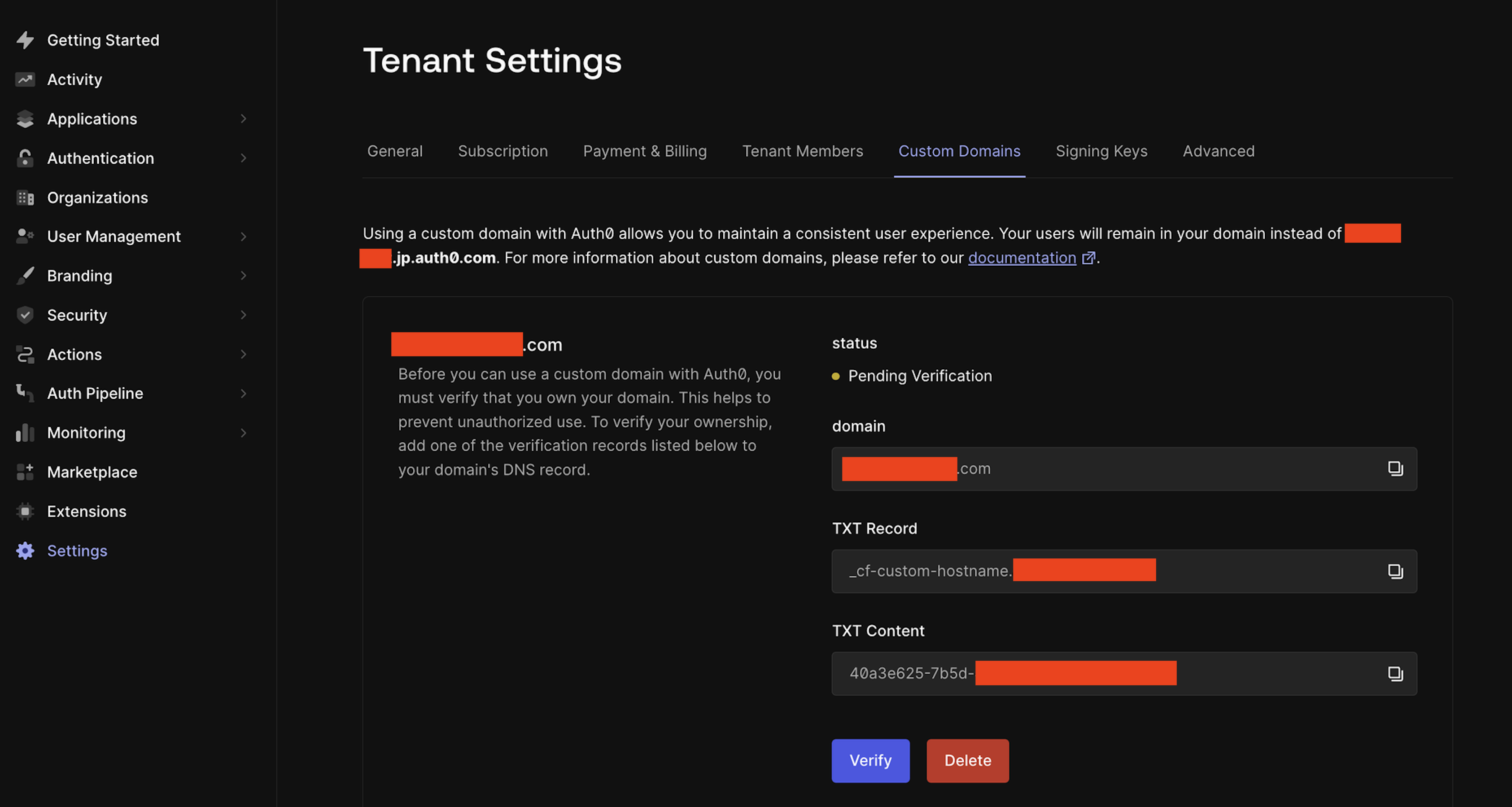Screen dimensions: 1512x807
Task: Copy the domain field value
Action: 1394,468
